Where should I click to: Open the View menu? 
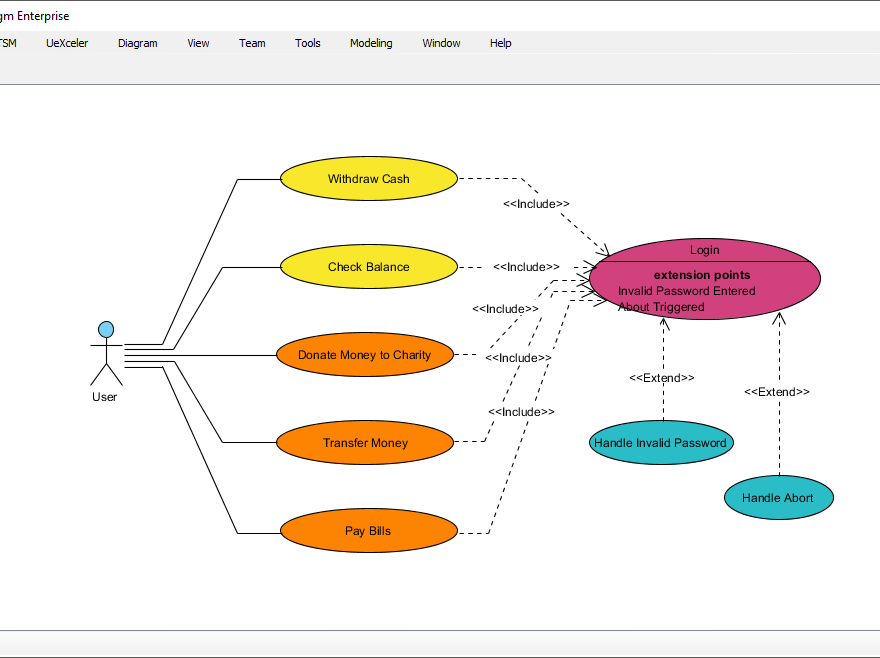[198, 43]
